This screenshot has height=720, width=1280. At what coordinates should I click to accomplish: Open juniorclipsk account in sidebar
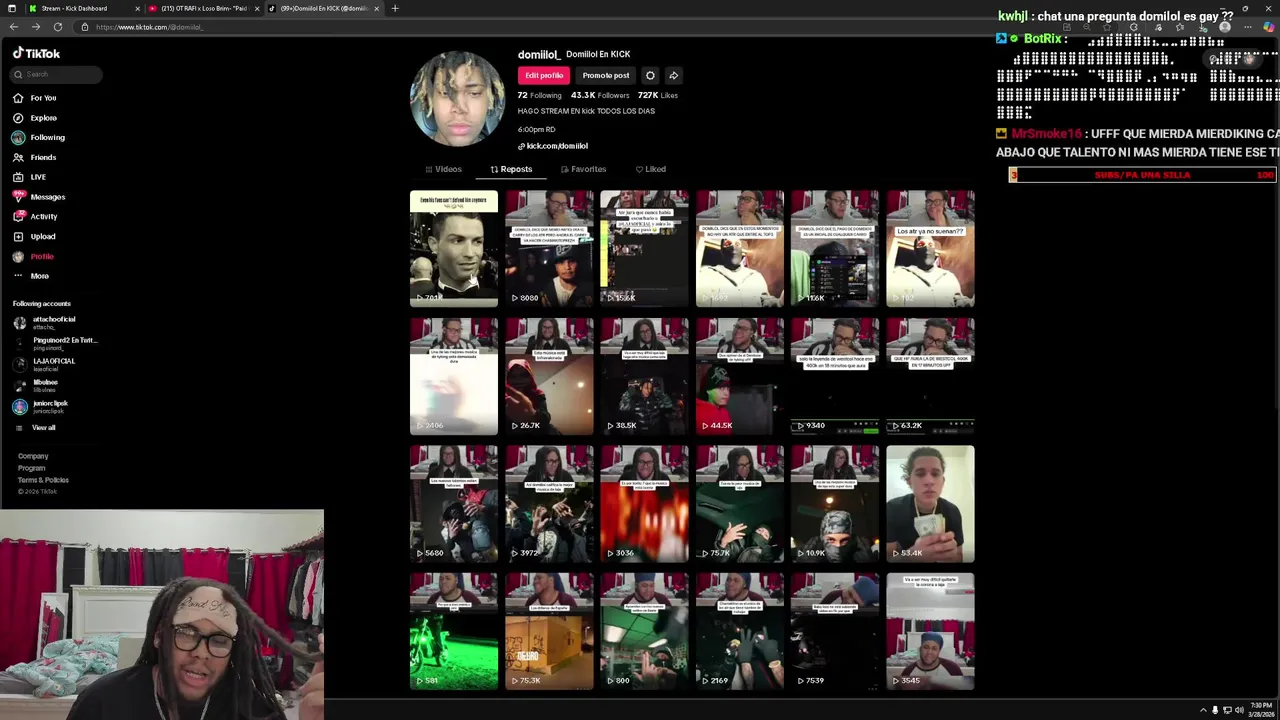coord(40,406)
